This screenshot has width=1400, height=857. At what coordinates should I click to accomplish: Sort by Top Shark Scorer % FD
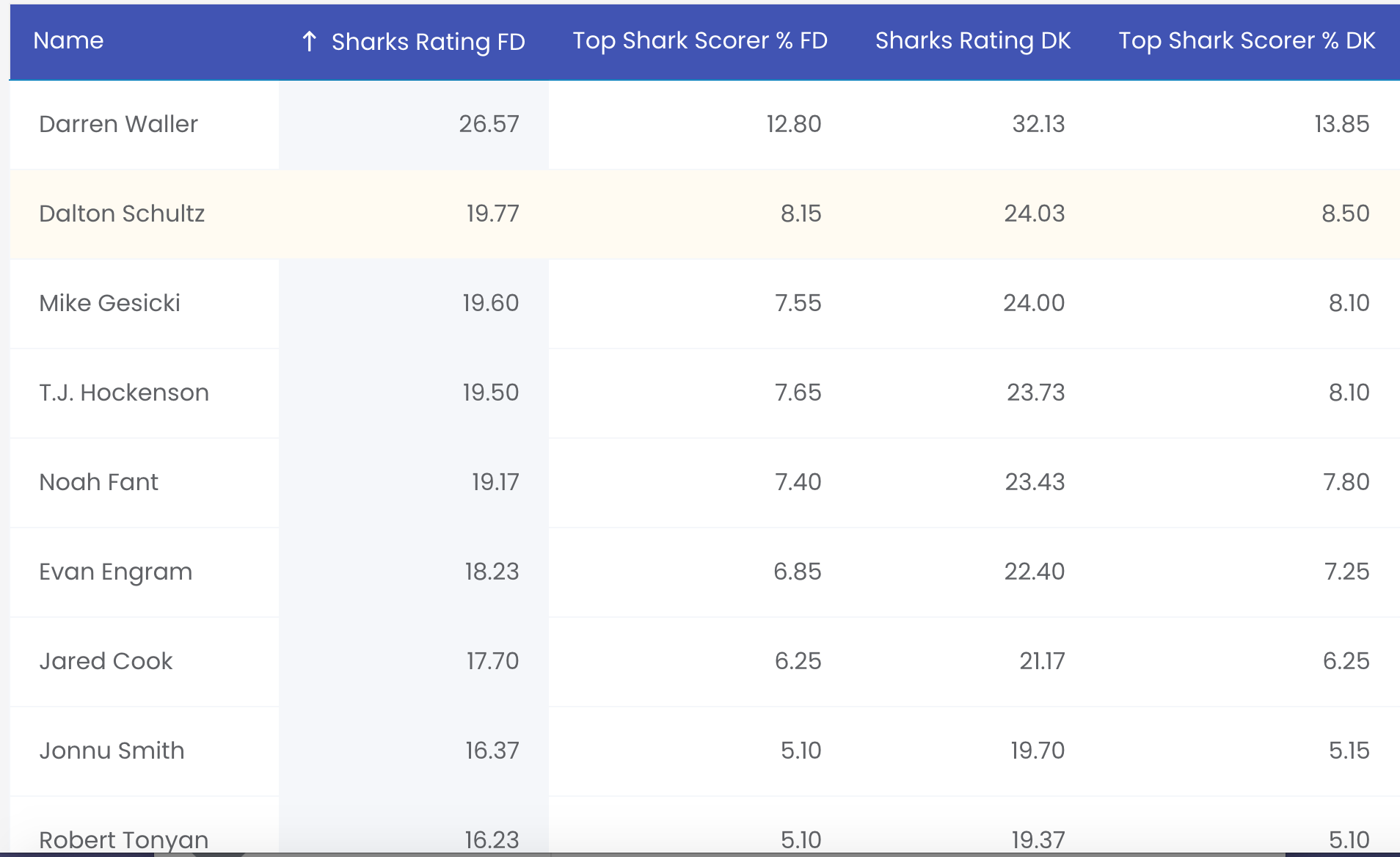(700, 40)
